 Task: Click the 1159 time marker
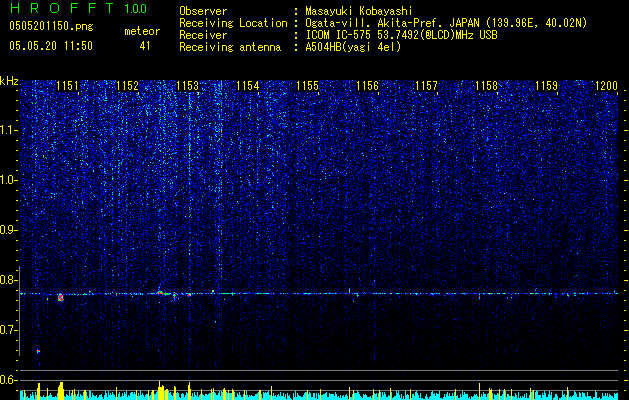[547, 85]
